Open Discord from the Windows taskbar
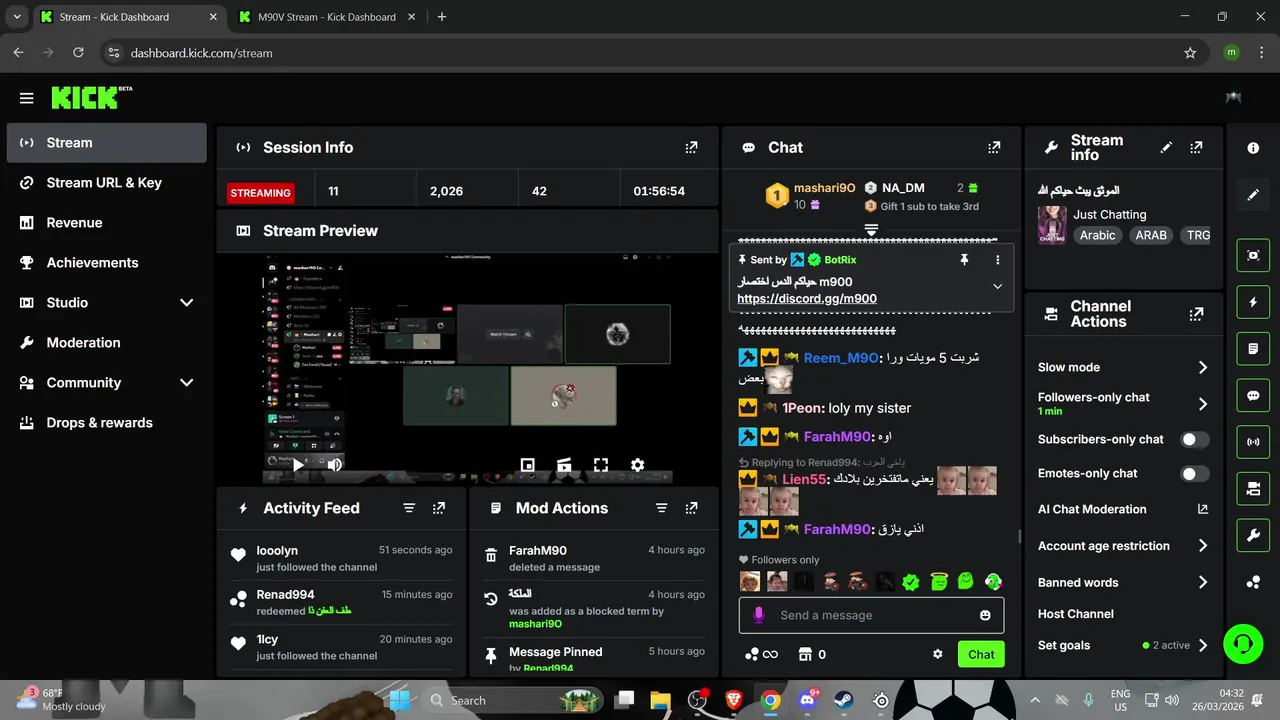Image resolution: width=1280 pixels, height=720 pixels. coord(806,700)
